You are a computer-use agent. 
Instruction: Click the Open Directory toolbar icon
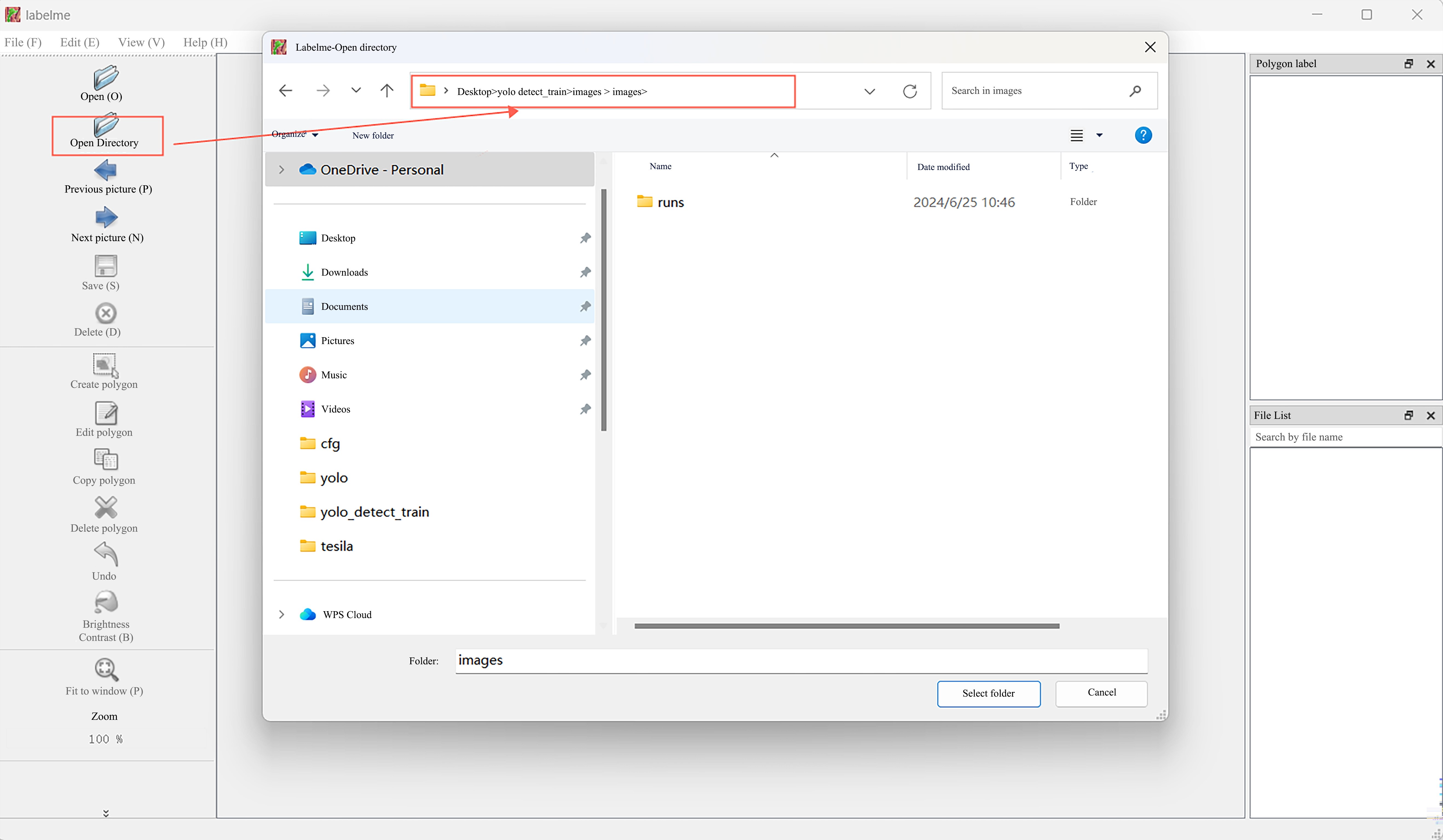coord(106,126)
